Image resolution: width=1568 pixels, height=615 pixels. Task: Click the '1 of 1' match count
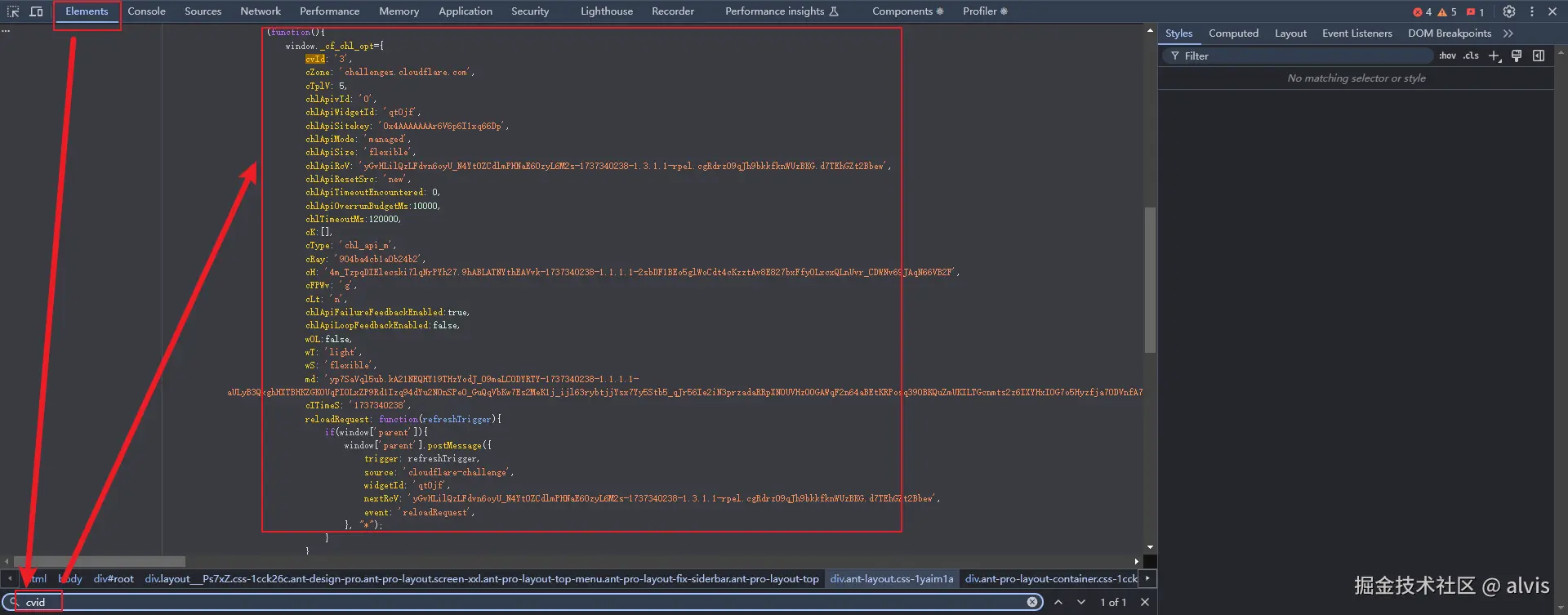point(1112,602)
